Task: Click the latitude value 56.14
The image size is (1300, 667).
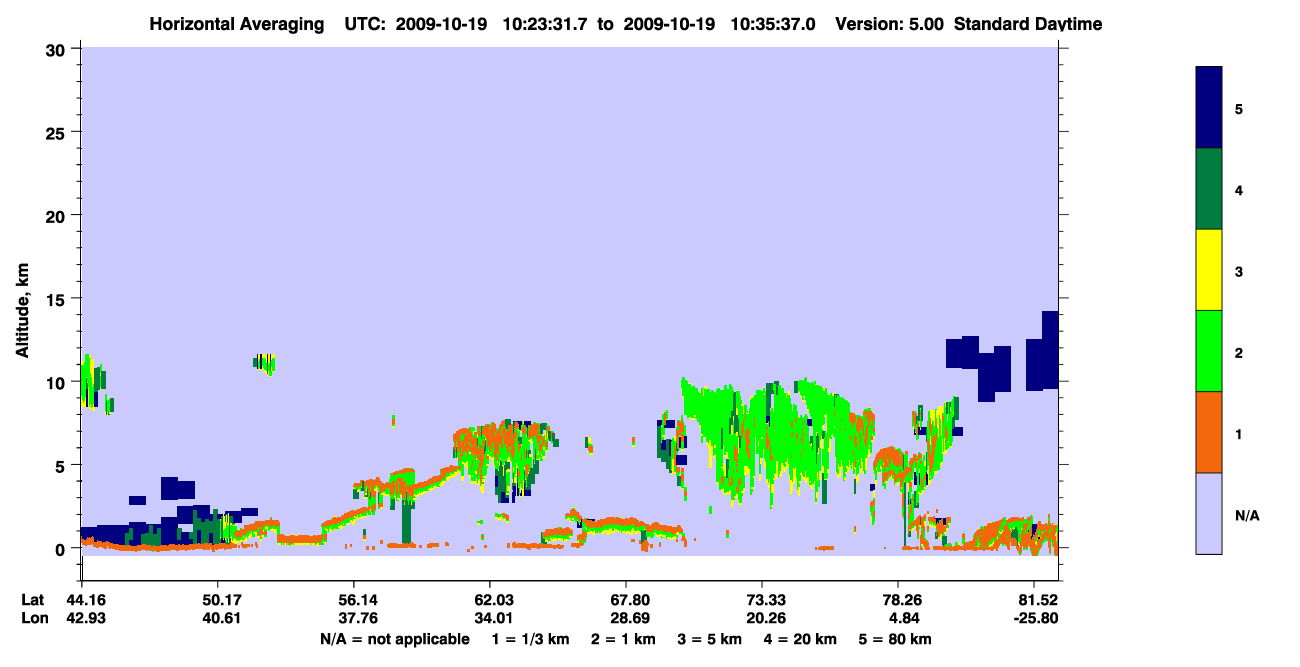Action: pyautogui.click(x=354, y=600)
